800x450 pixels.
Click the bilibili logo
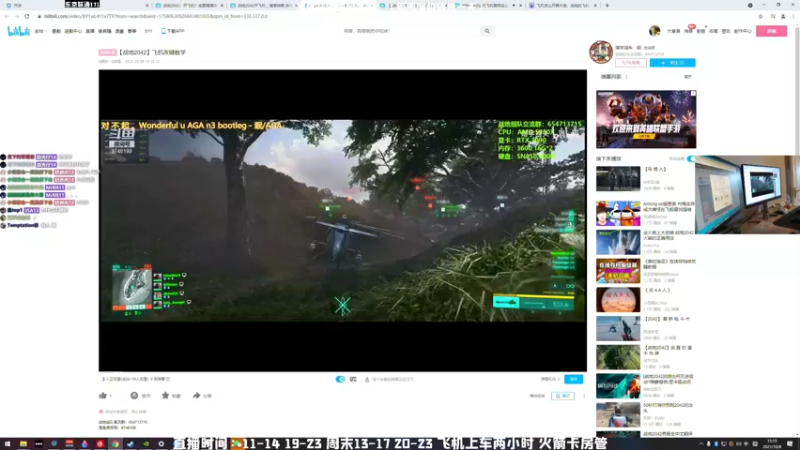click(x=18, y=31)
